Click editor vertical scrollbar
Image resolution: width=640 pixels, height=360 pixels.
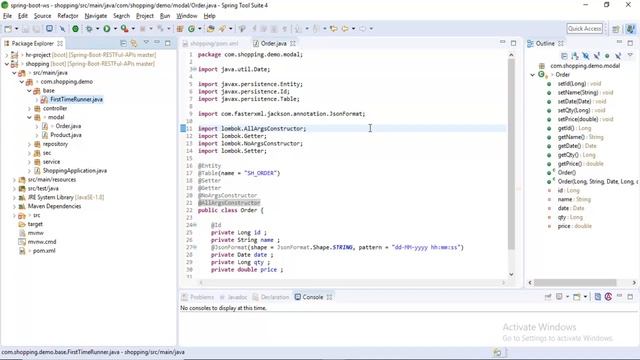(x=511, y=155)
